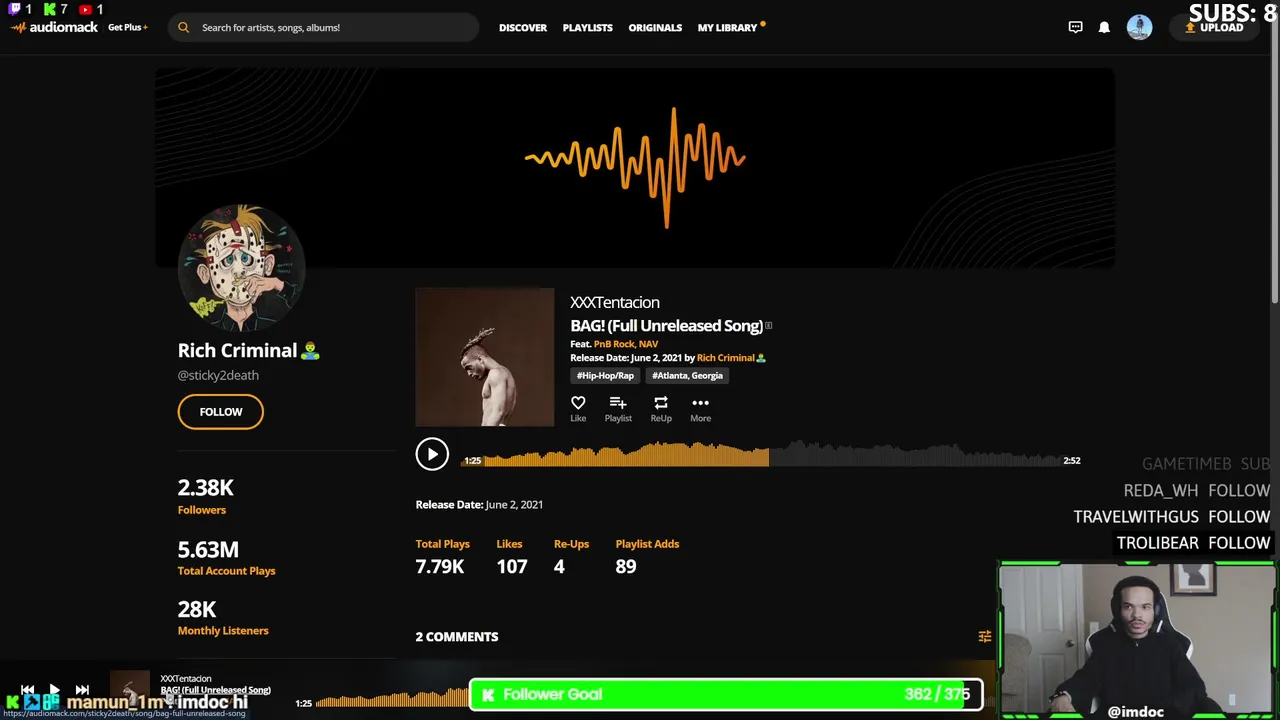Open the Audiomack home logo
The height and width of the screenshot is (720, 1280).
click(x=54, y=28)
